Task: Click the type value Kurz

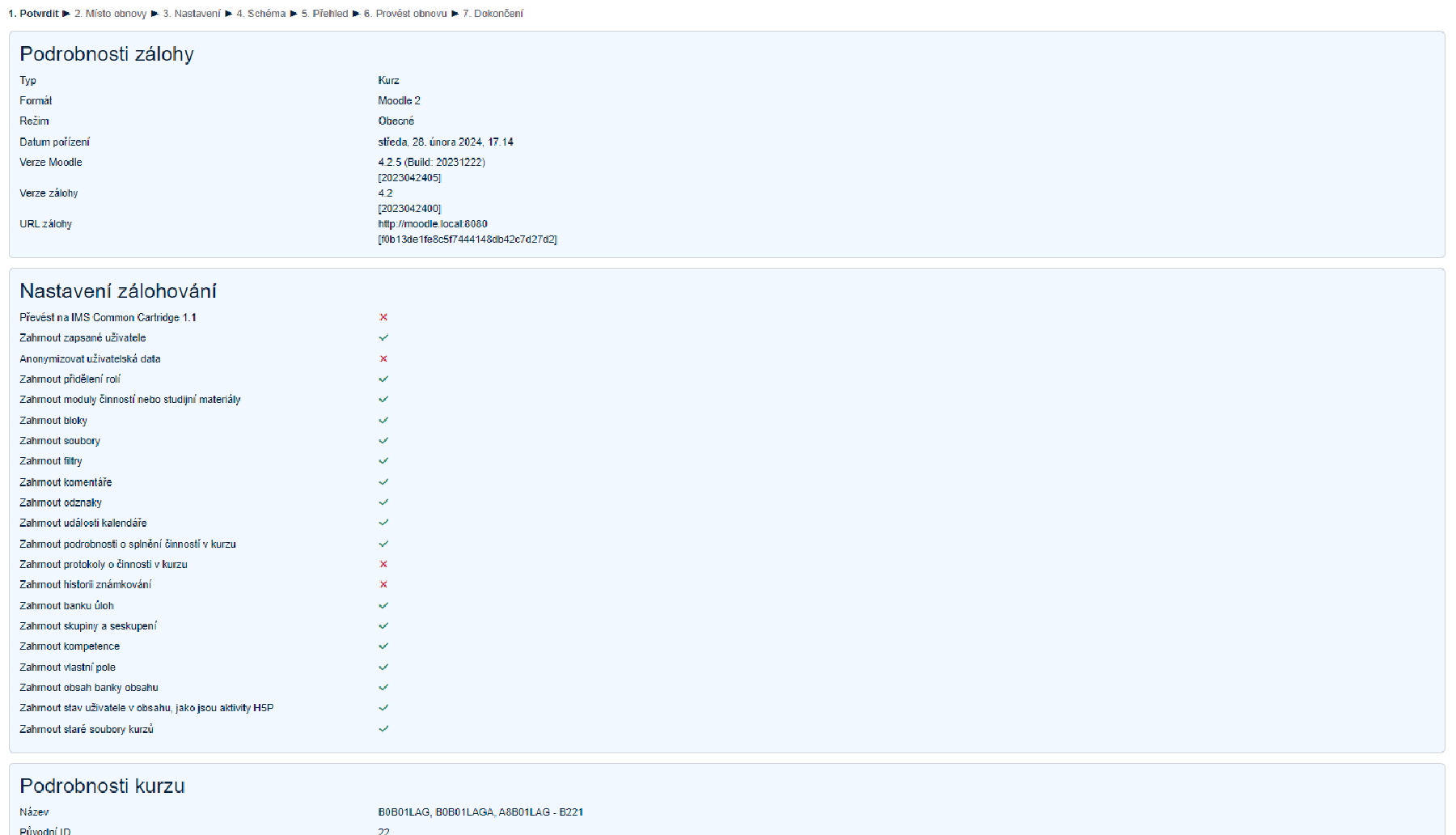Action: (x=389, y=80)
